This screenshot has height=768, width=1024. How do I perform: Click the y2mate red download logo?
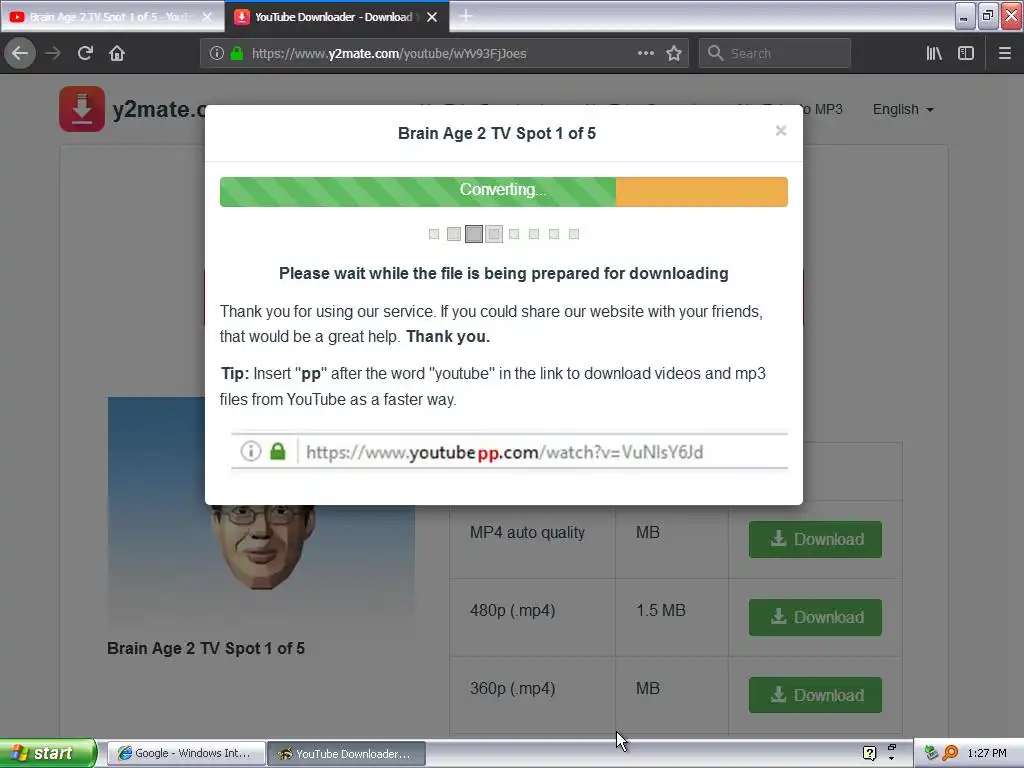point(82,108)
